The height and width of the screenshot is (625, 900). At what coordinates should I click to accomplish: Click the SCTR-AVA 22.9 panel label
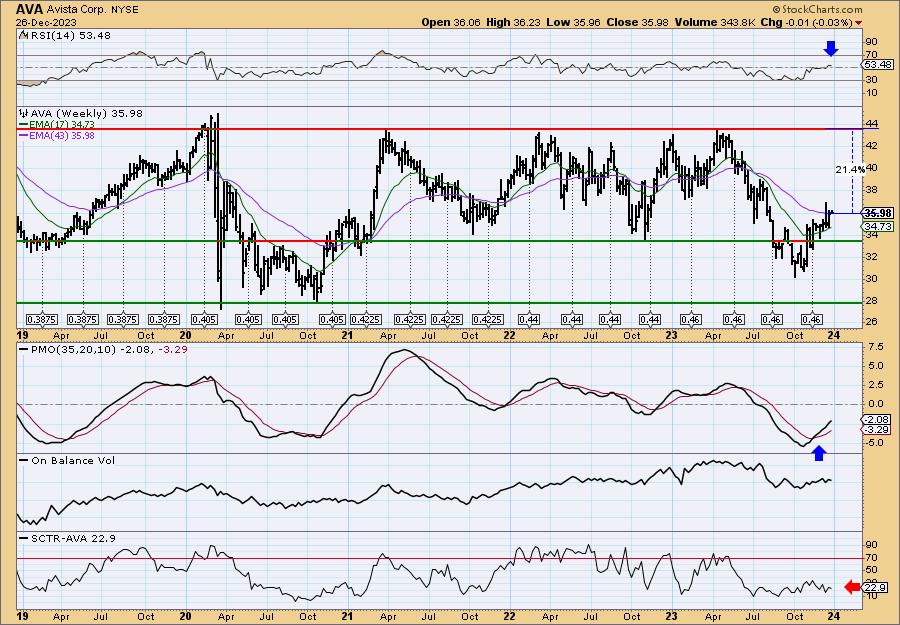(x=73, y=538)
